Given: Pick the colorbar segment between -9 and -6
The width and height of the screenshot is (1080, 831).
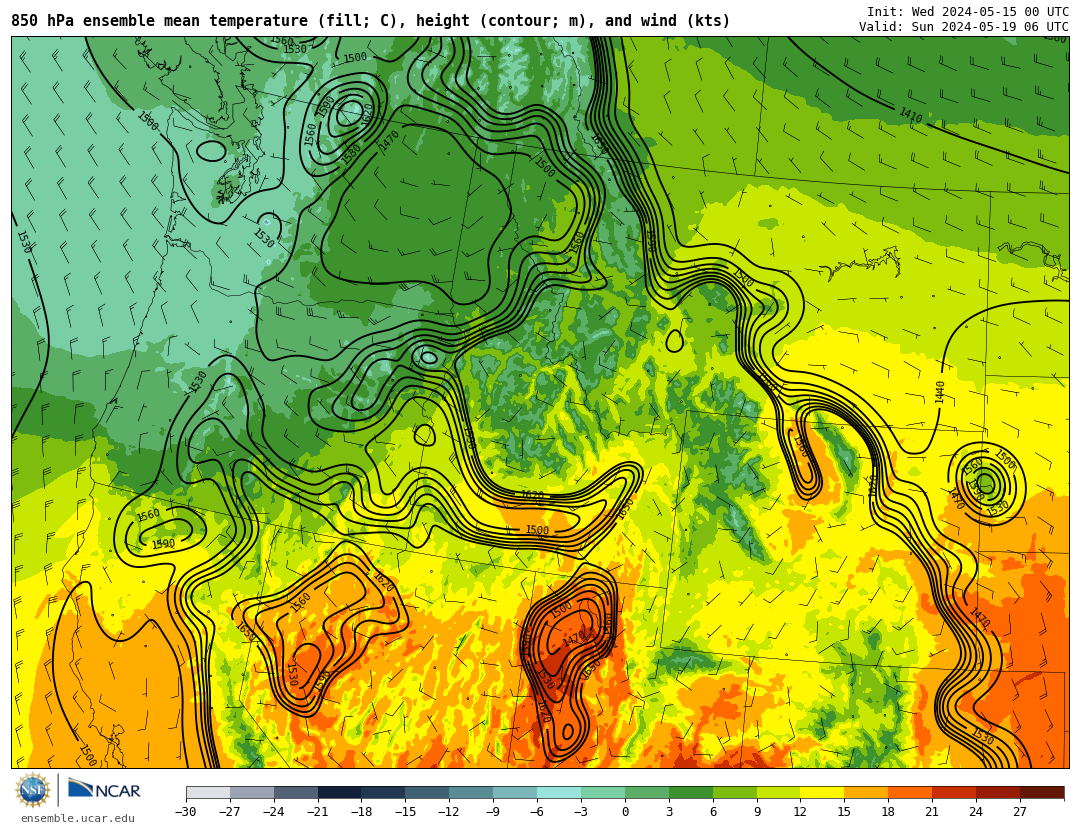Looking at the screenshot, I should (x=516, y=792).
